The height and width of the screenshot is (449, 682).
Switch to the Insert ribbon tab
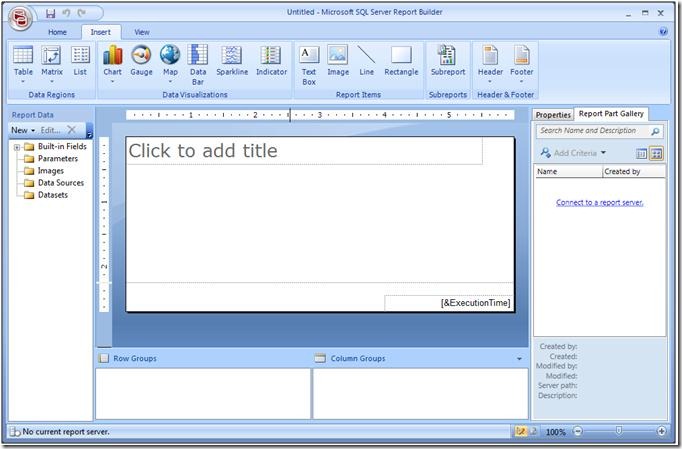pyautogui.click(x=100, y=32)
